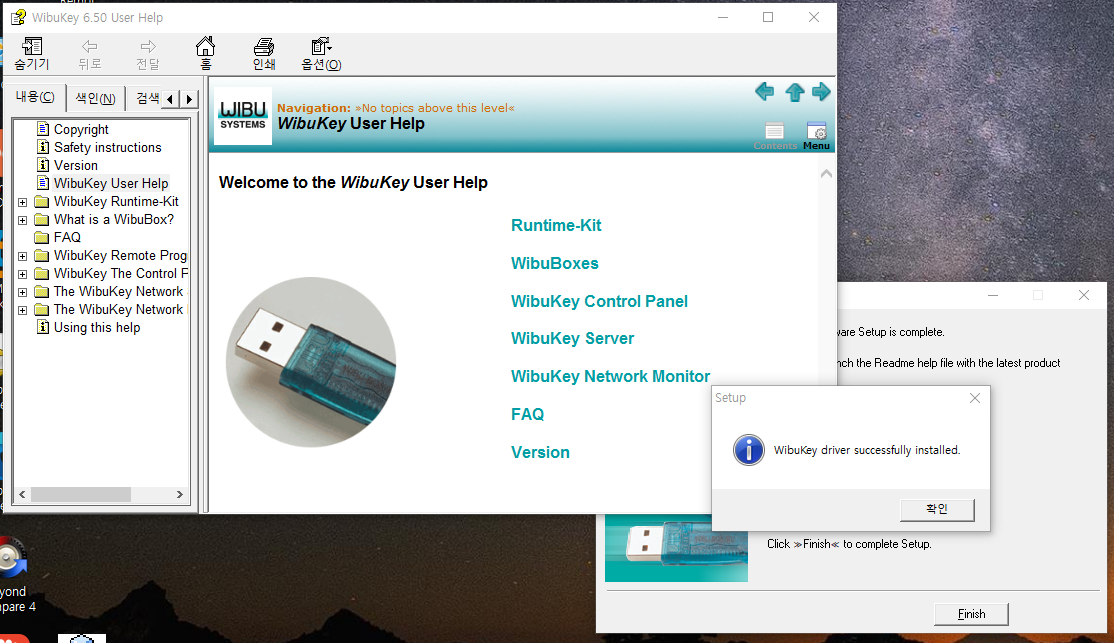Minimize the WibuKey User Help window
This screenshot has width=1114, height=643.
click(723, 17)
